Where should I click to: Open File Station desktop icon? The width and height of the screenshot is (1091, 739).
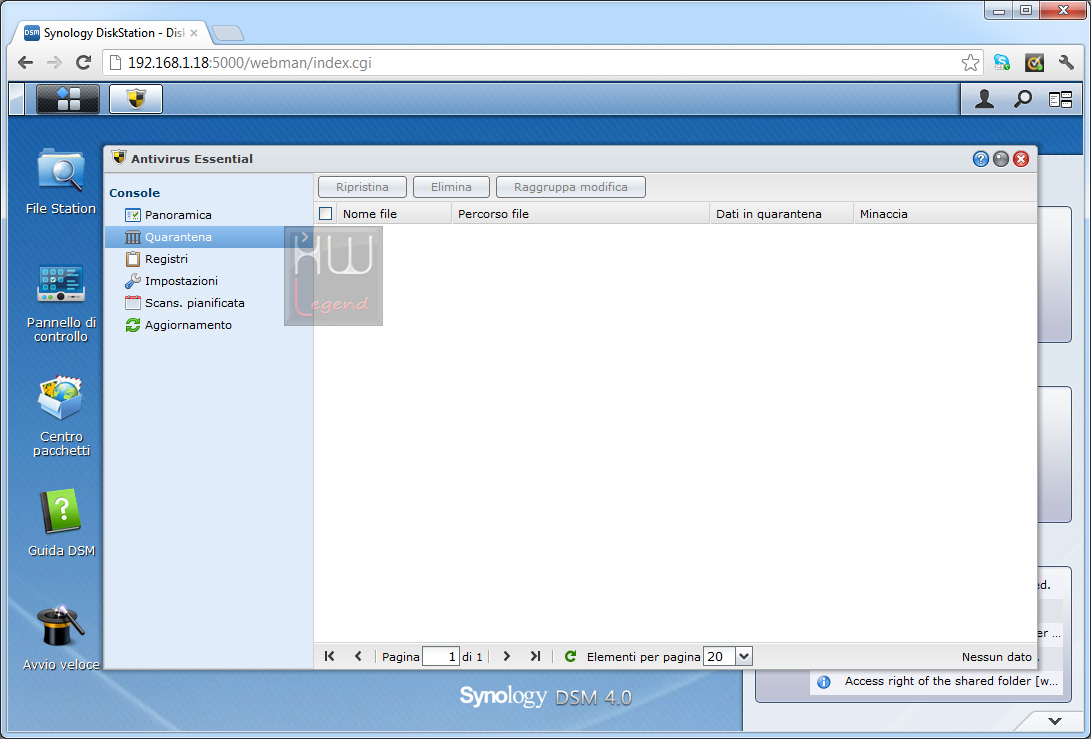[61, 182]
